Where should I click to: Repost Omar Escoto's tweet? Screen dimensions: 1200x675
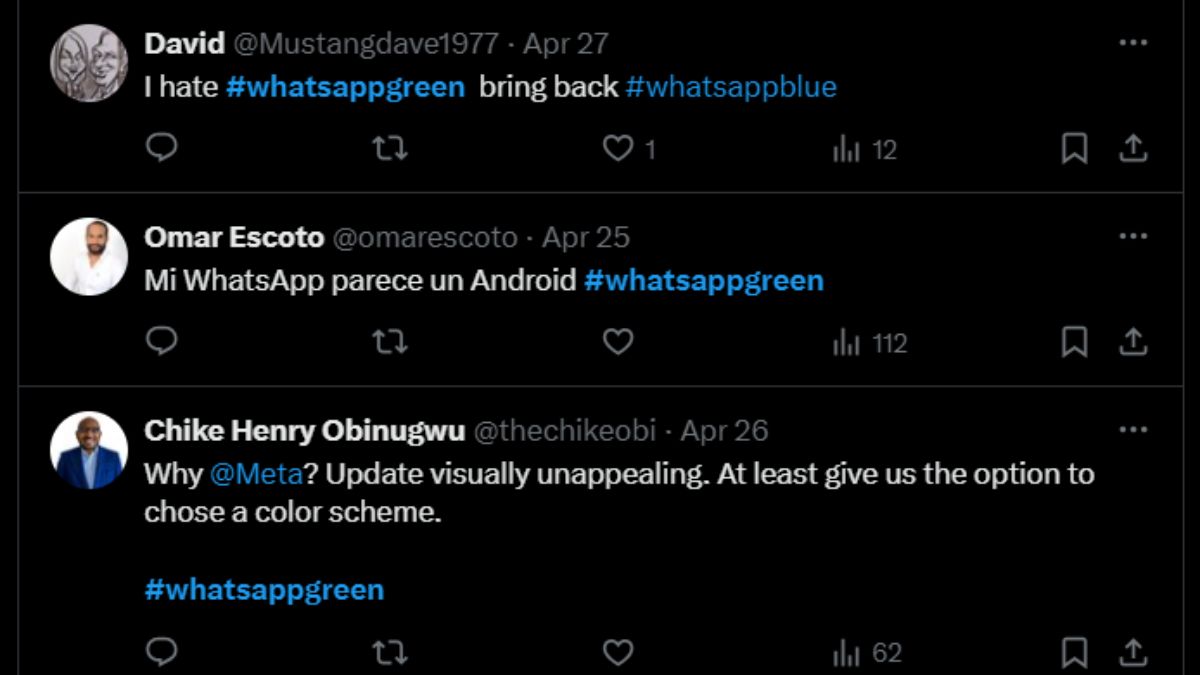(389, 342)
